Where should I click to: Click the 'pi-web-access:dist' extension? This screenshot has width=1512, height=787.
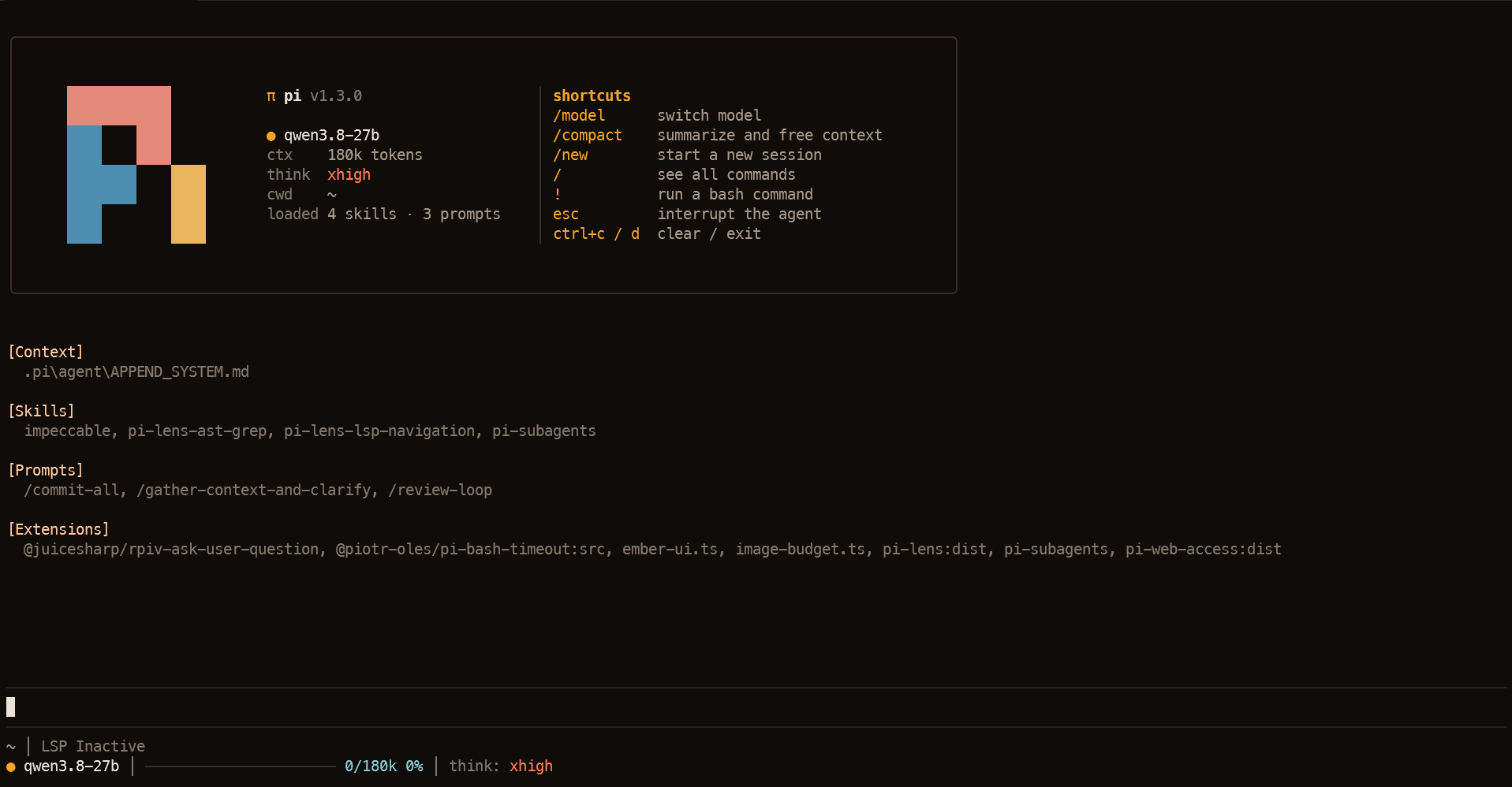click(x=1204, y=550)
